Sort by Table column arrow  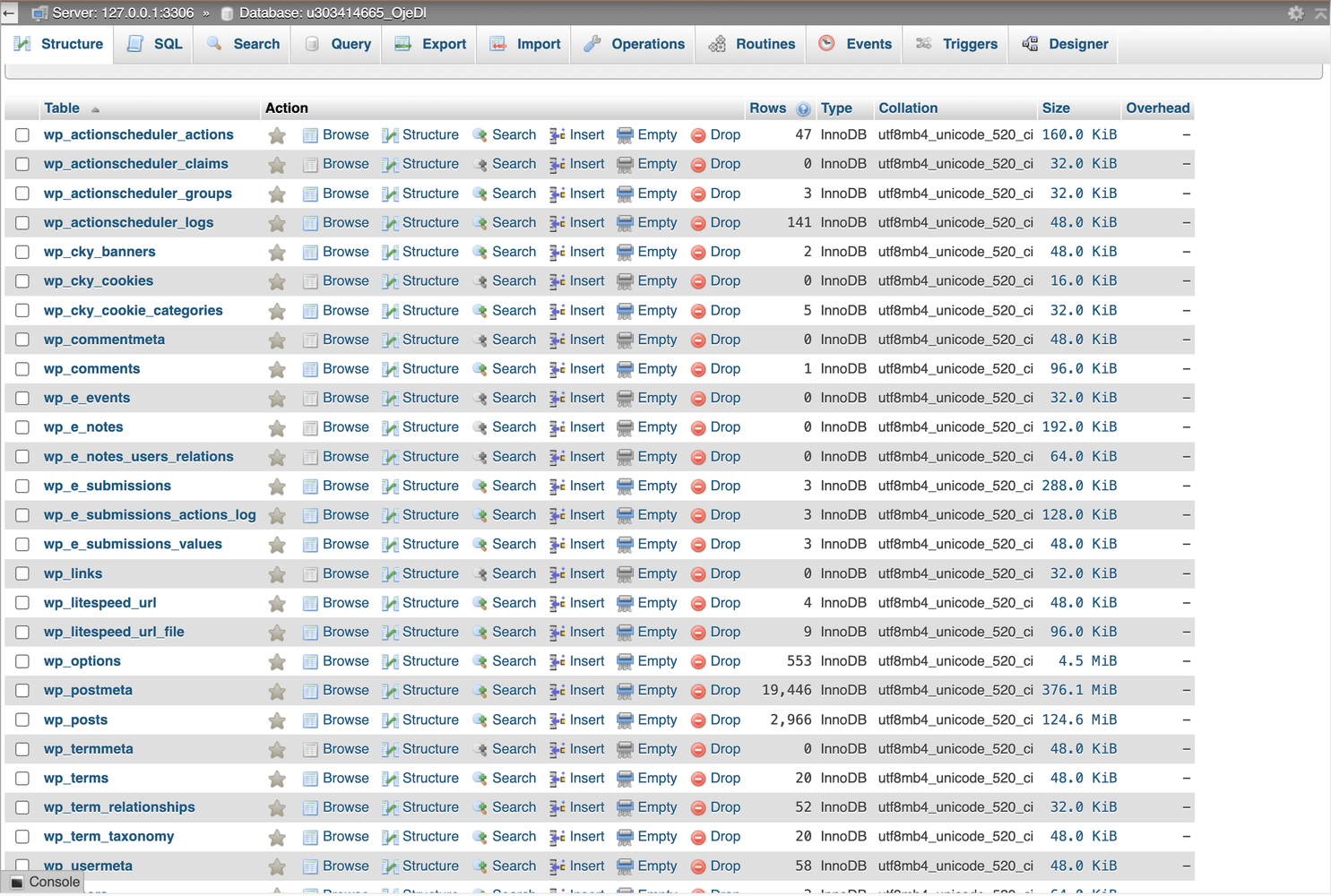click(x=95, y=109)
